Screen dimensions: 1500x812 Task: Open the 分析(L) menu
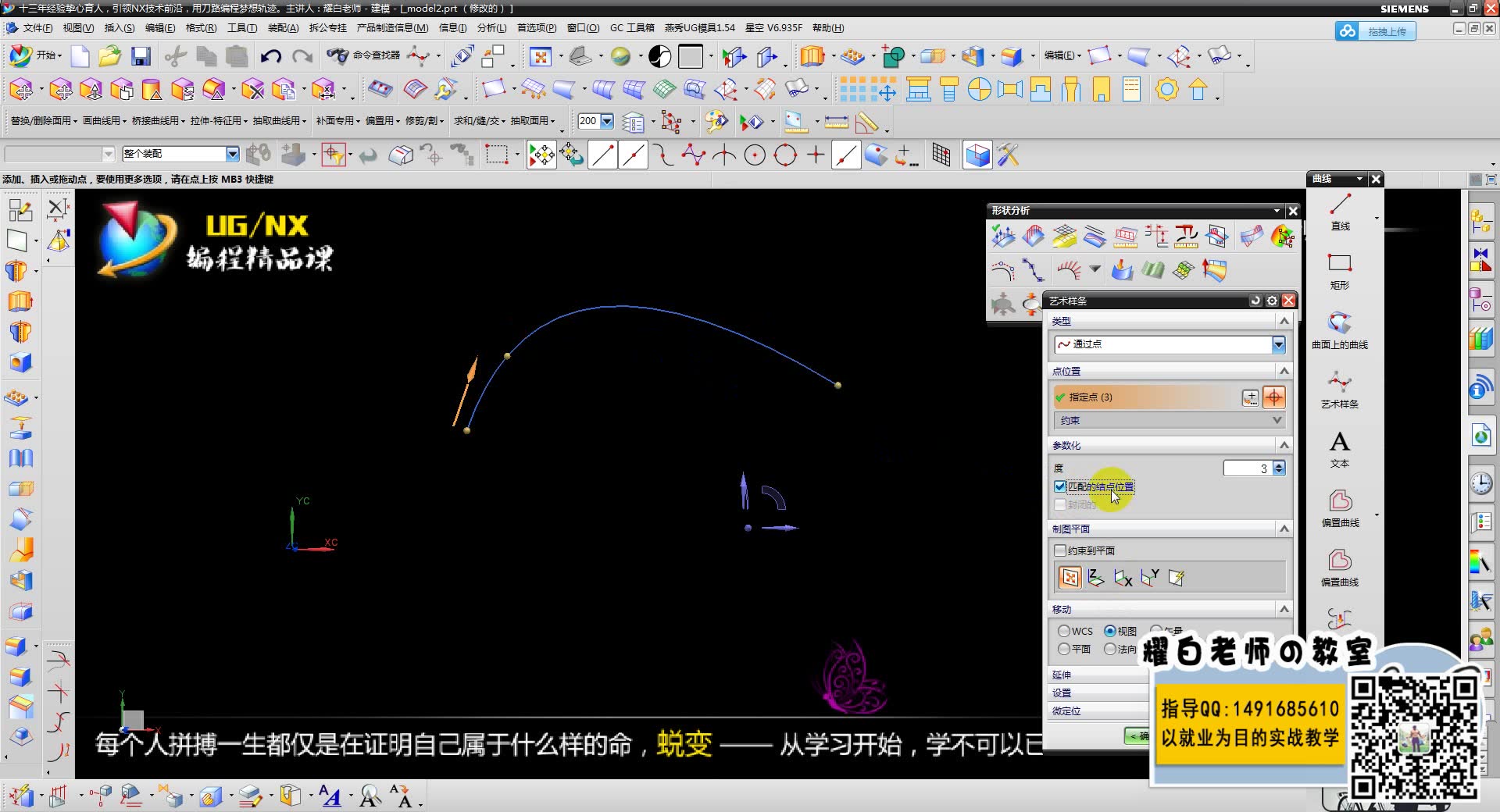click(x=491, y=28)
